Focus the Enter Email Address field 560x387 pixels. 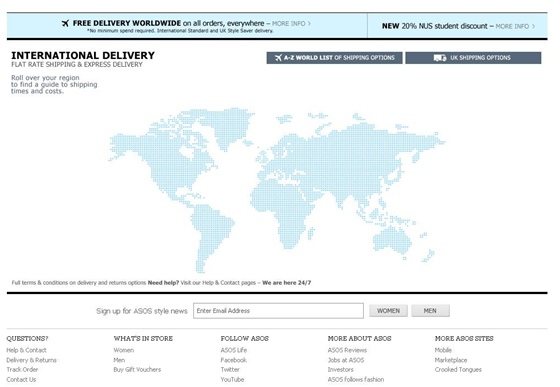point(278,311)
